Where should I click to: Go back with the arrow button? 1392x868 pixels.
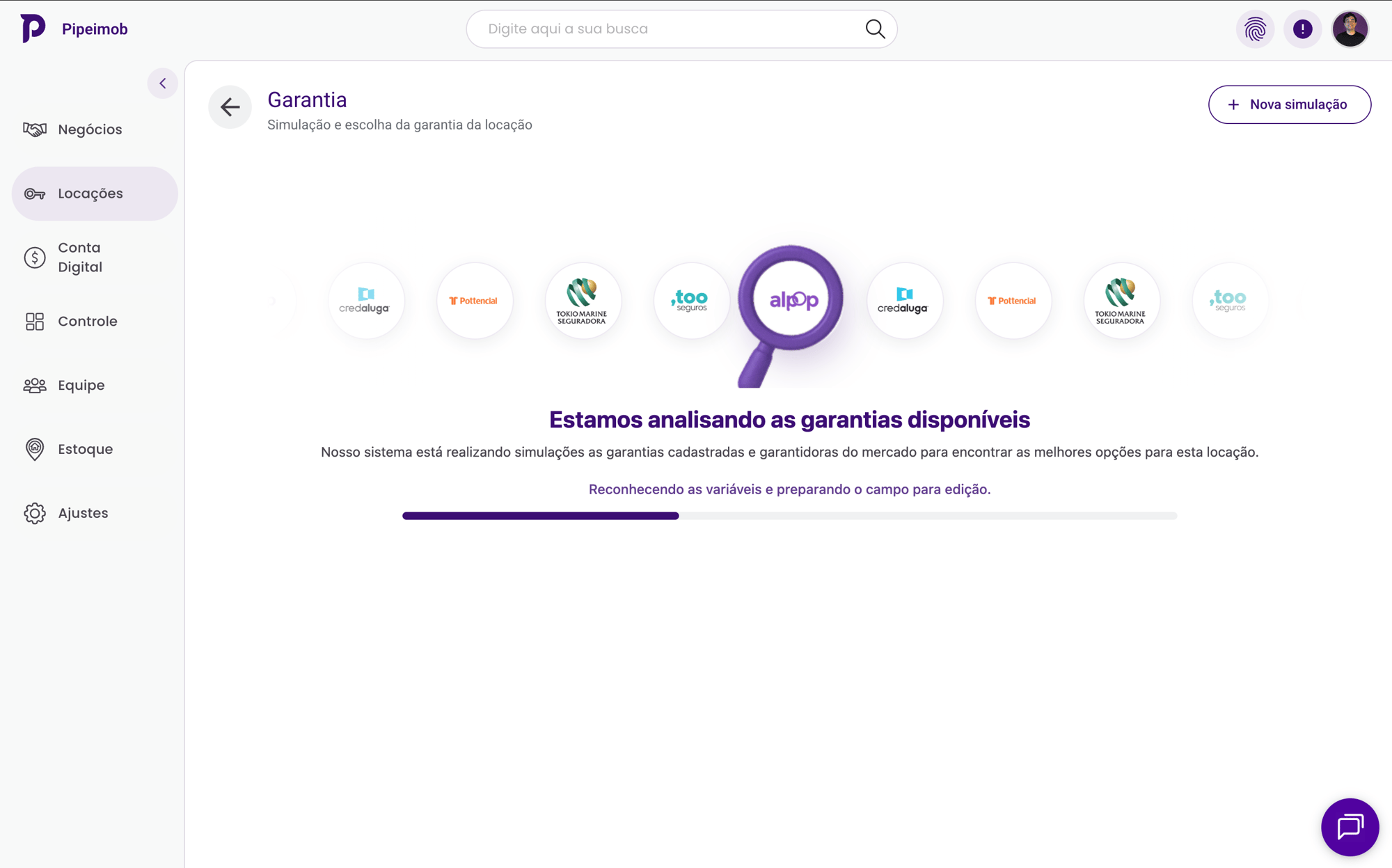(230, 107)
